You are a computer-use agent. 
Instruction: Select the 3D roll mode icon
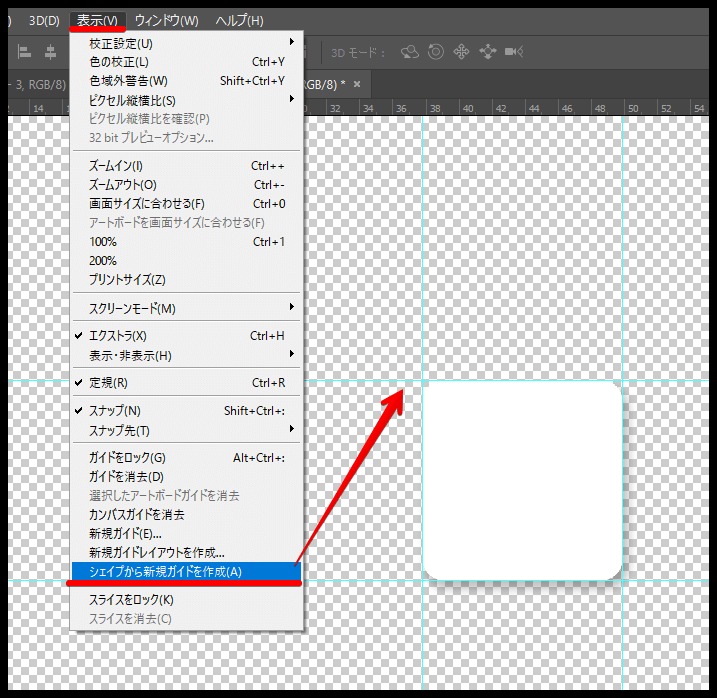436,51
